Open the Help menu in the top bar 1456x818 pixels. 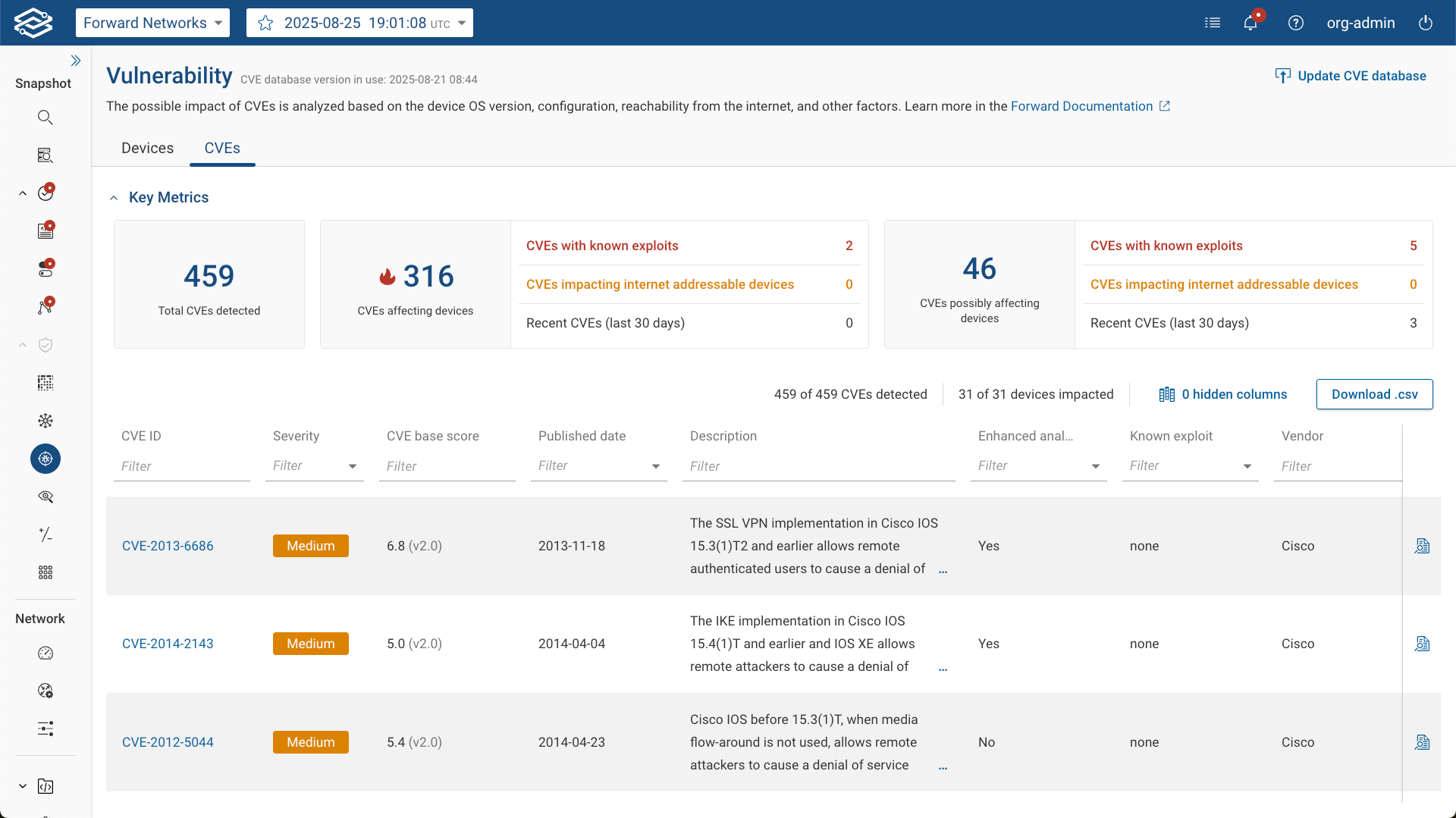[x=1296, y=23]
